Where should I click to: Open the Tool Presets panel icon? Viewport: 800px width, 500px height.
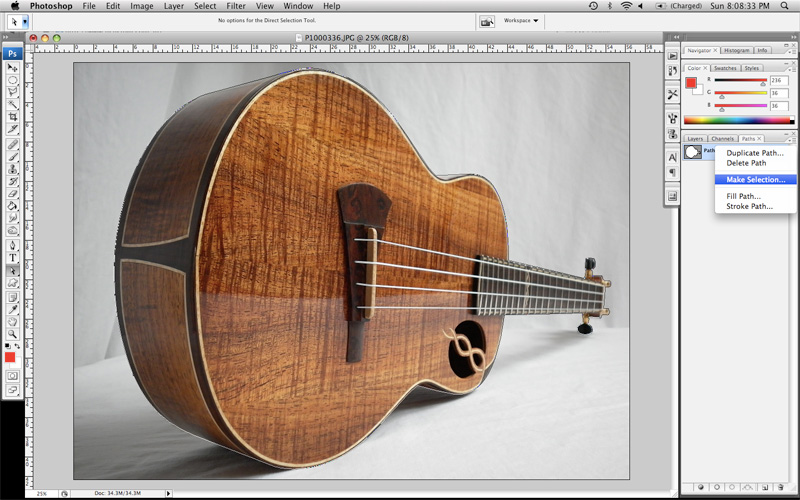672,94
